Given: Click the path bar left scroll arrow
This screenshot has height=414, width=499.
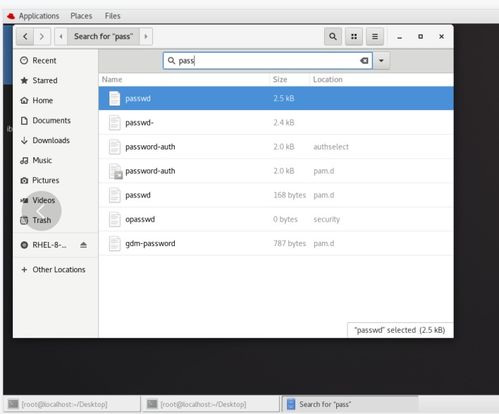Looking at the screenshot, I should tap(61, 36).
